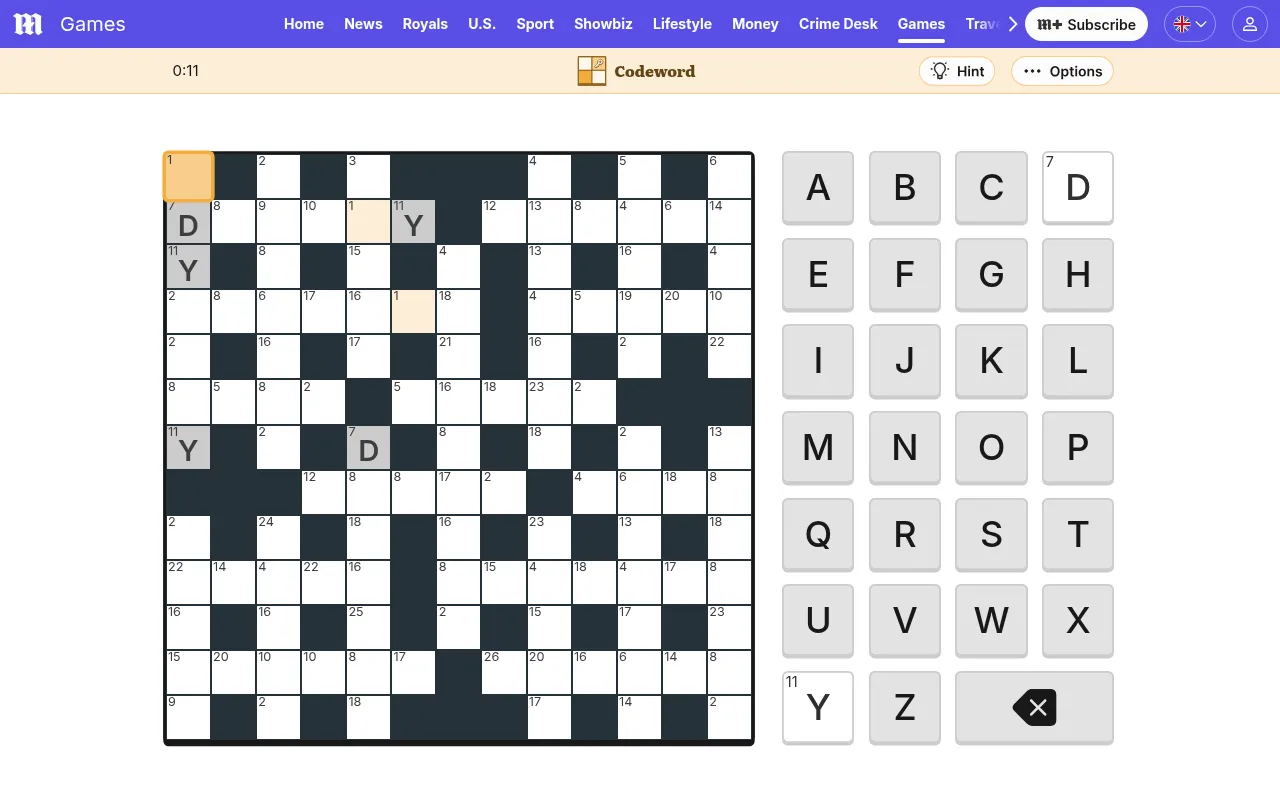1280x800 pixels.
Task: Tap letter M on the keyboard
Action: click(818, 448)
